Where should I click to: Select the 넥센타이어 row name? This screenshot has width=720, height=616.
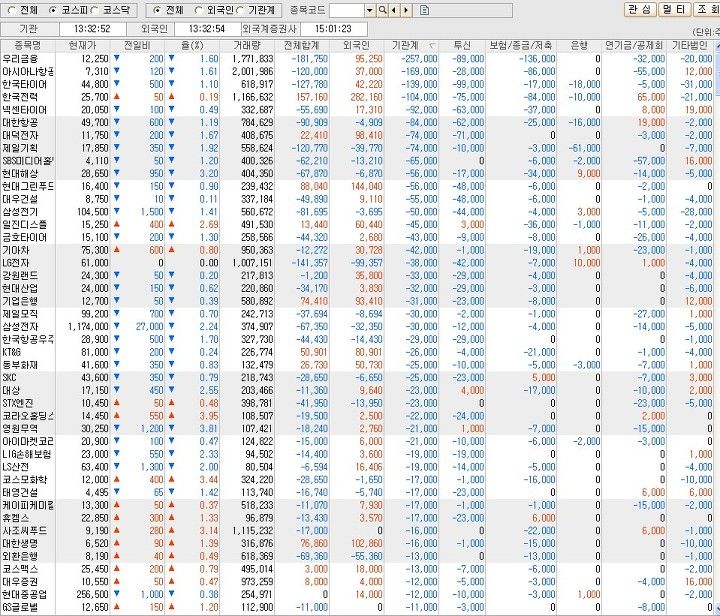pos(24,110)
